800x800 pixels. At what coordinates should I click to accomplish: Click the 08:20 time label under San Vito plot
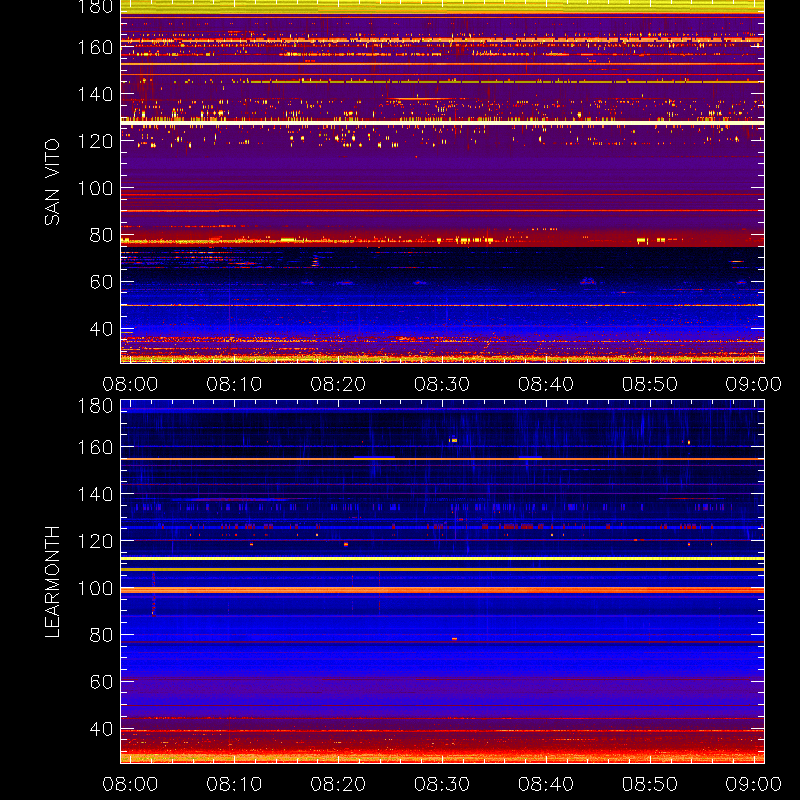(x=338, y=384)
